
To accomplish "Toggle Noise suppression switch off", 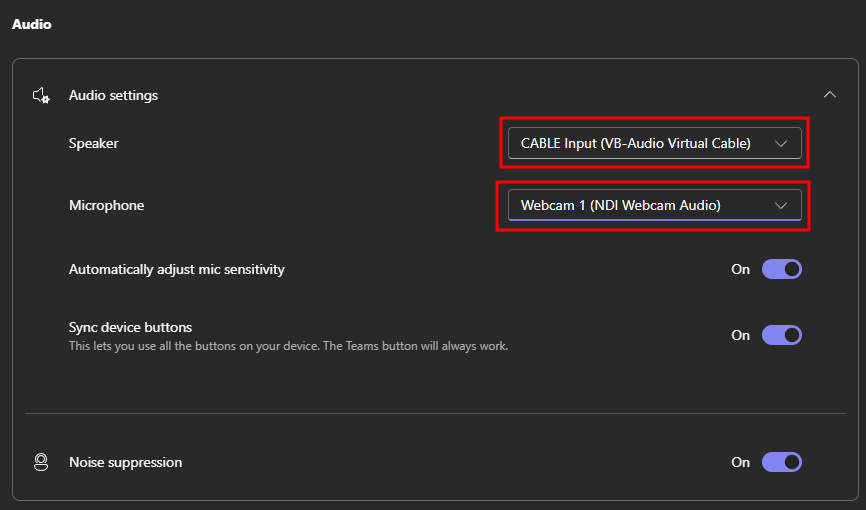I will pos(781,462).
